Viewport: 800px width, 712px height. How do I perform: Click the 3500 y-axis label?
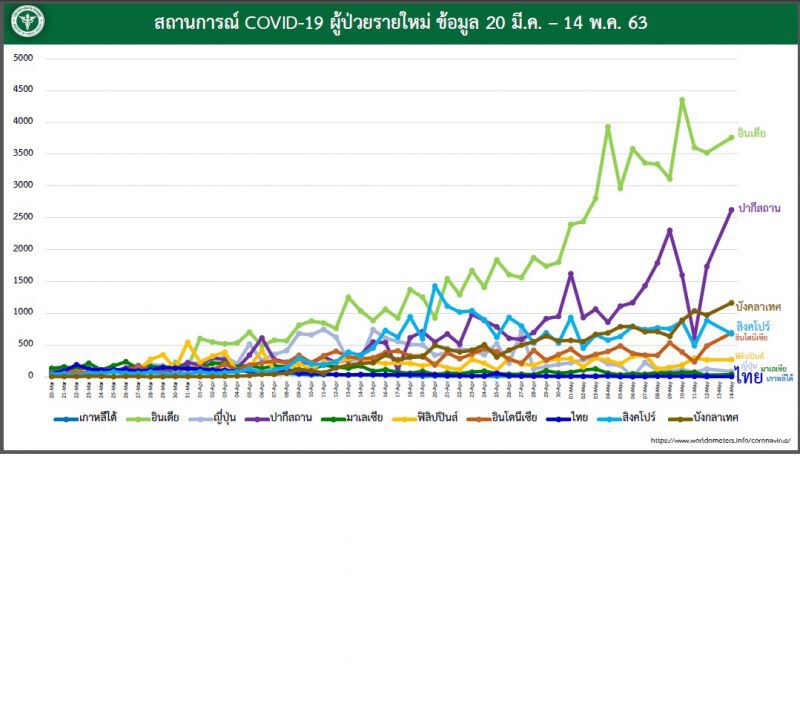click(23, 153)
